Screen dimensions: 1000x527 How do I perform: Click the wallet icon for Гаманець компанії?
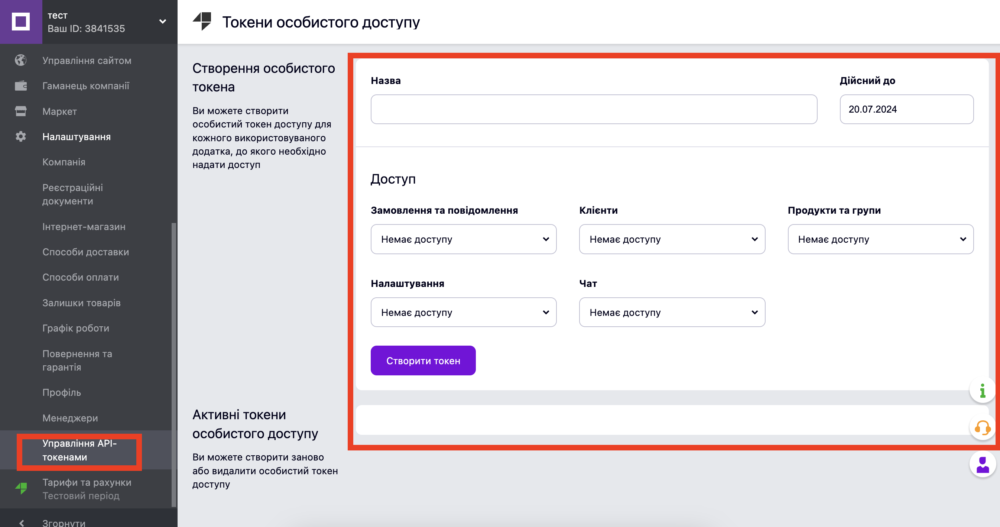[x=21, y=85]
